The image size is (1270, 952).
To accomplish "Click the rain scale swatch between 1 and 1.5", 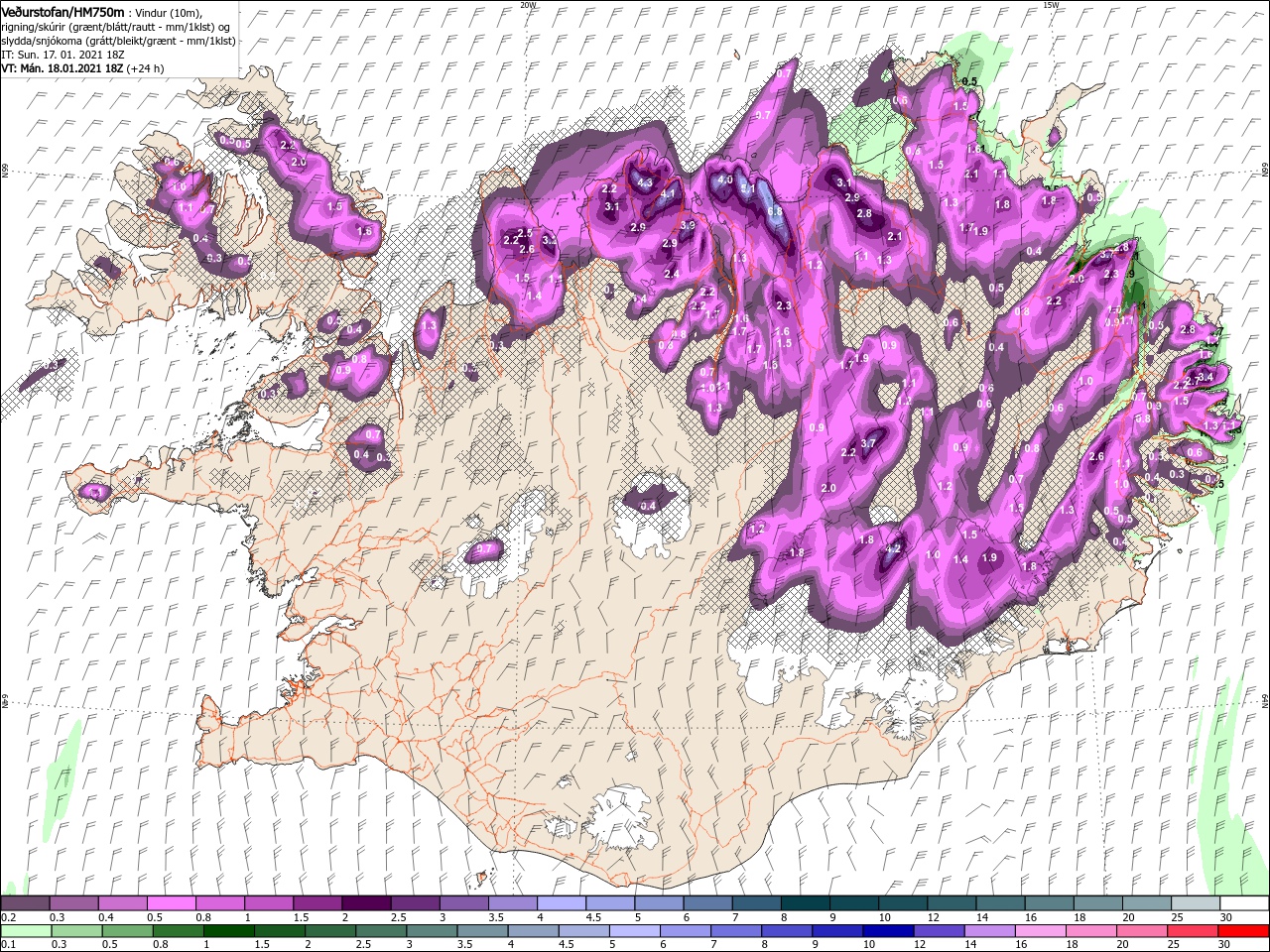I will 228,931.
